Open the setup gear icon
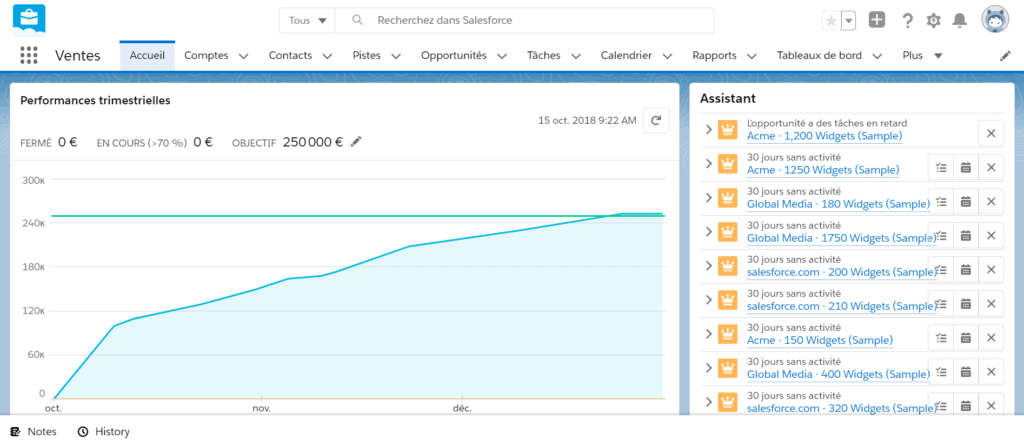 coord(933,21)
